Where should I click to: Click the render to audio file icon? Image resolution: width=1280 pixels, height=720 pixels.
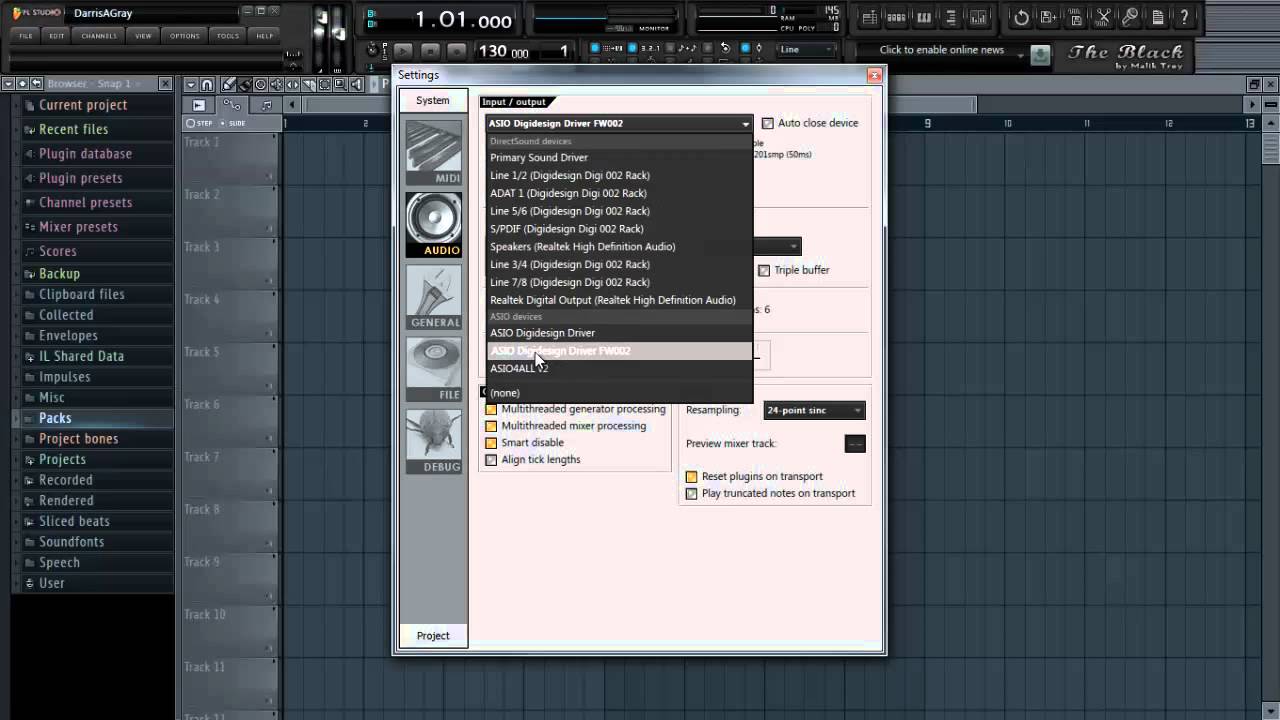pos(1076,17)
